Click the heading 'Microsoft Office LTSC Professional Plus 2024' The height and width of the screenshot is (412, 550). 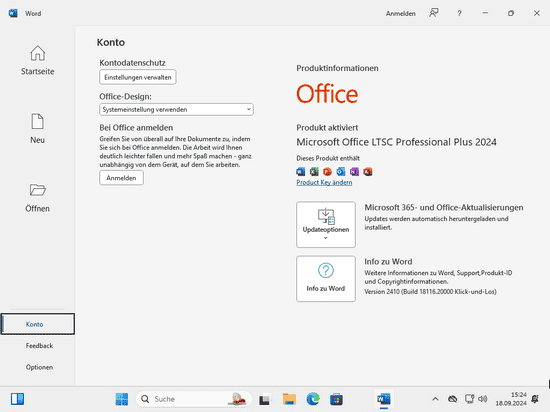point(396,142)
